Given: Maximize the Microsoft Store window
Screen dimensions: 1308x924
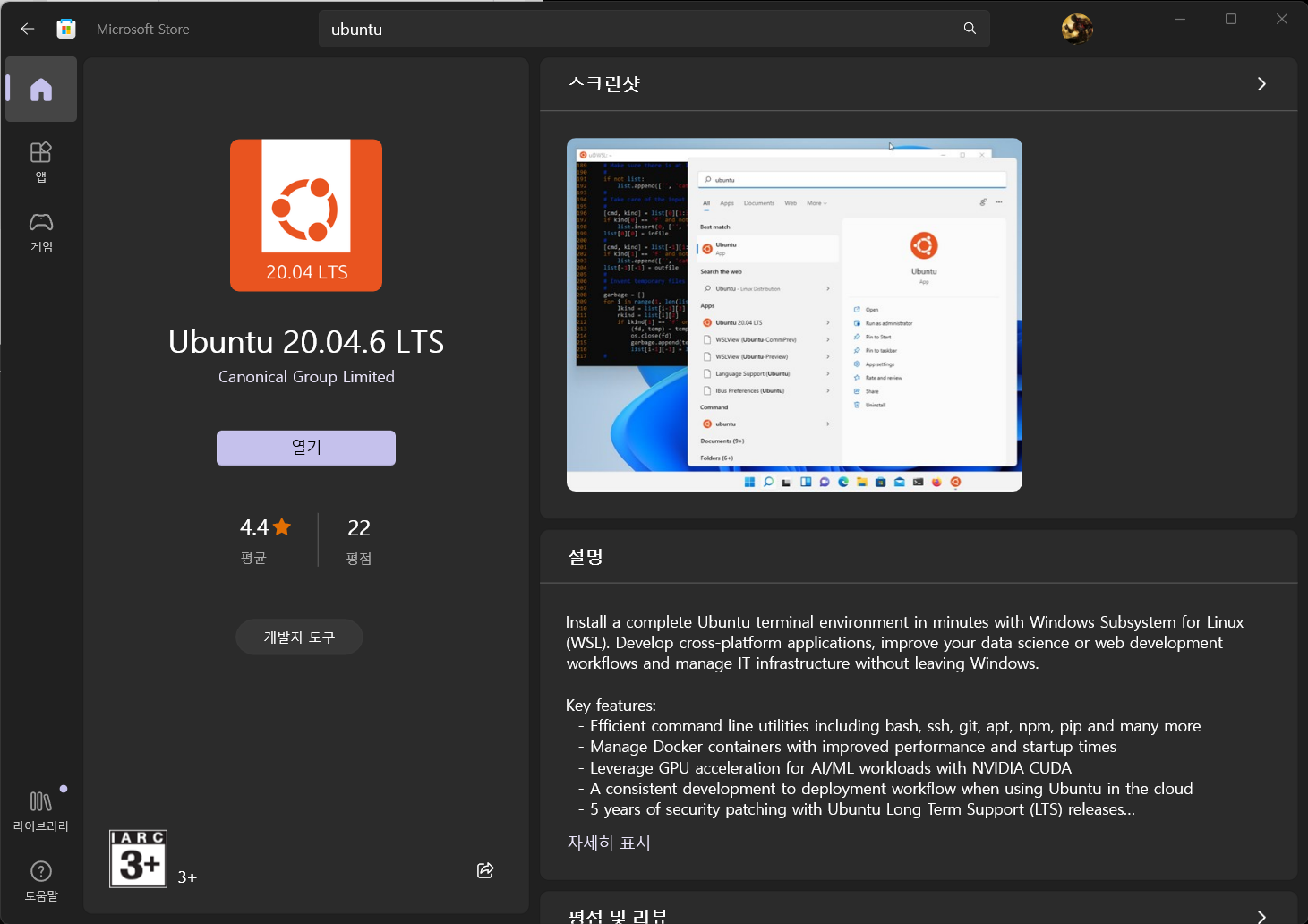Looking at the screenshot, I should [1231, 19].
